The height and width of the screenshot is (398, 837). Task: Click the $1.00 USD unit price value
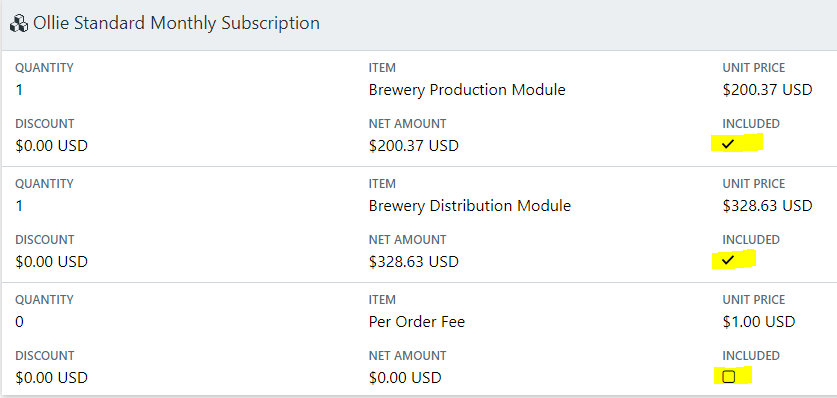(x=759, y=322)
